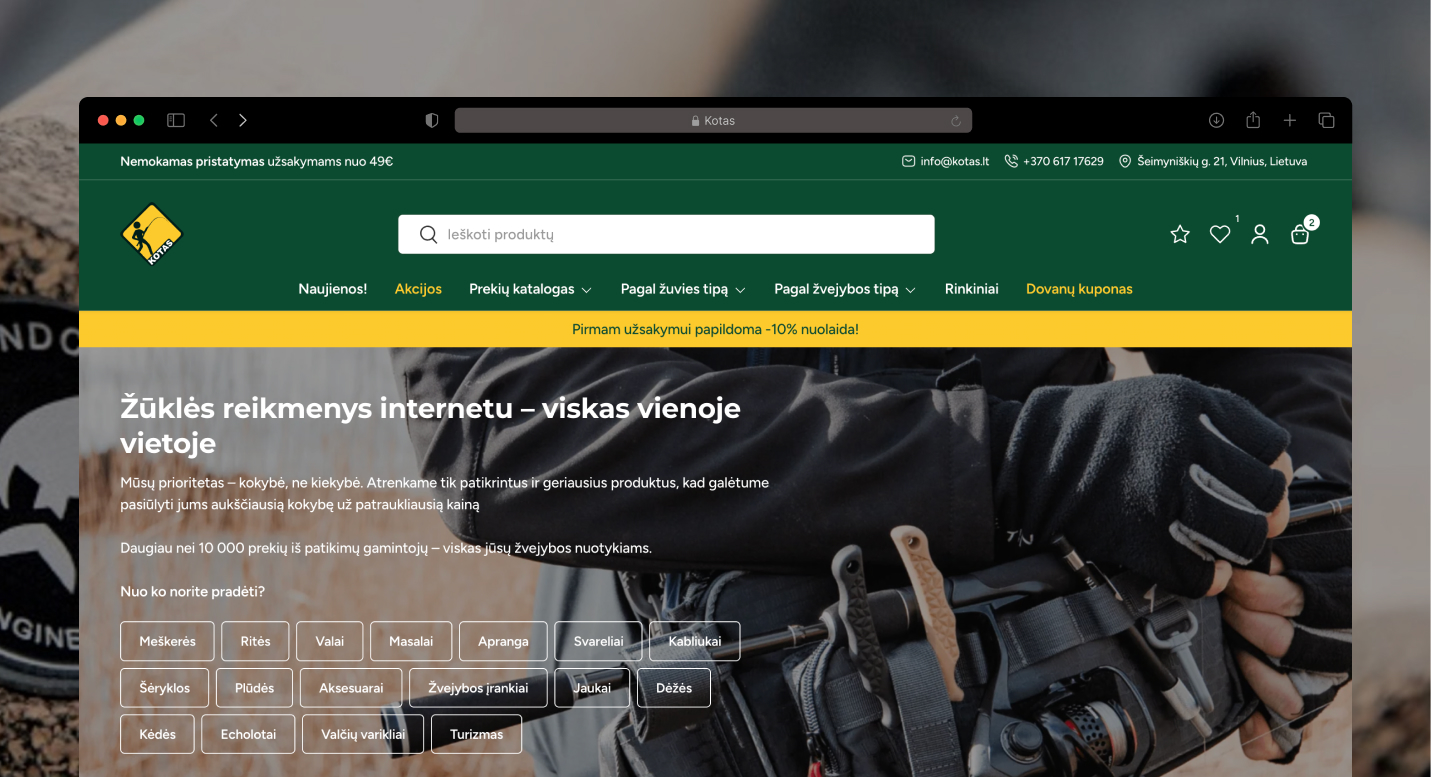This screenshot has width=1431, height=777.
Task: Click the +370 617 17629 phone link
Action: [1063, 161]
